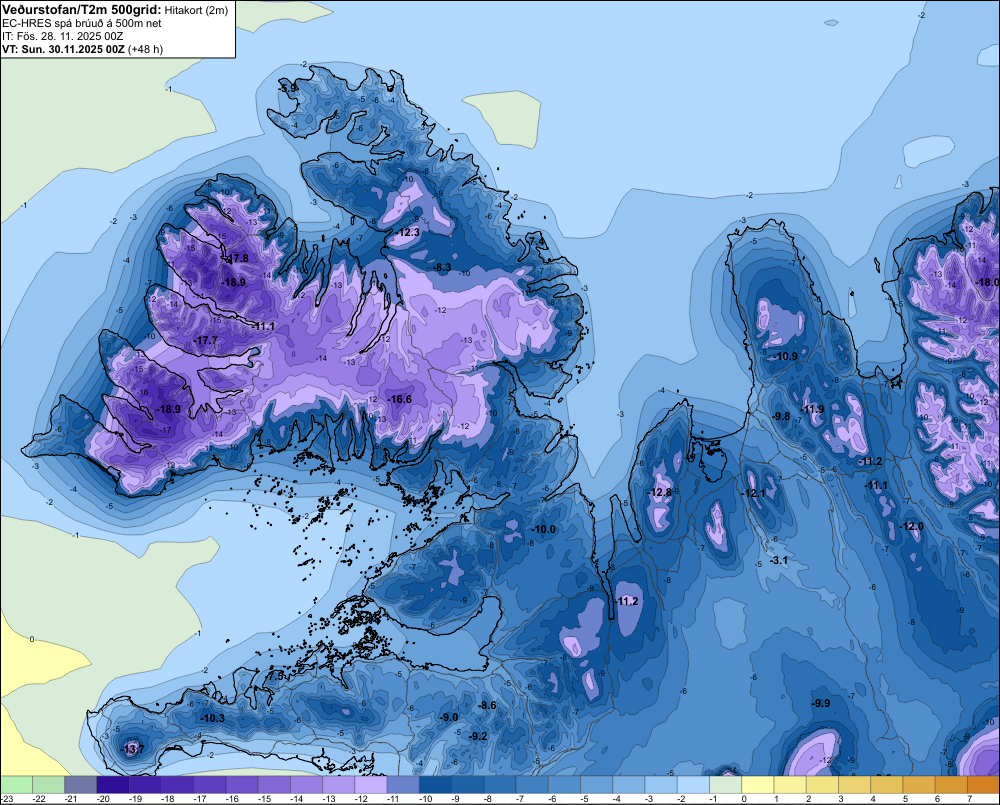
Task: Click the -9.0 temperature label
Action: click(449, 717)
